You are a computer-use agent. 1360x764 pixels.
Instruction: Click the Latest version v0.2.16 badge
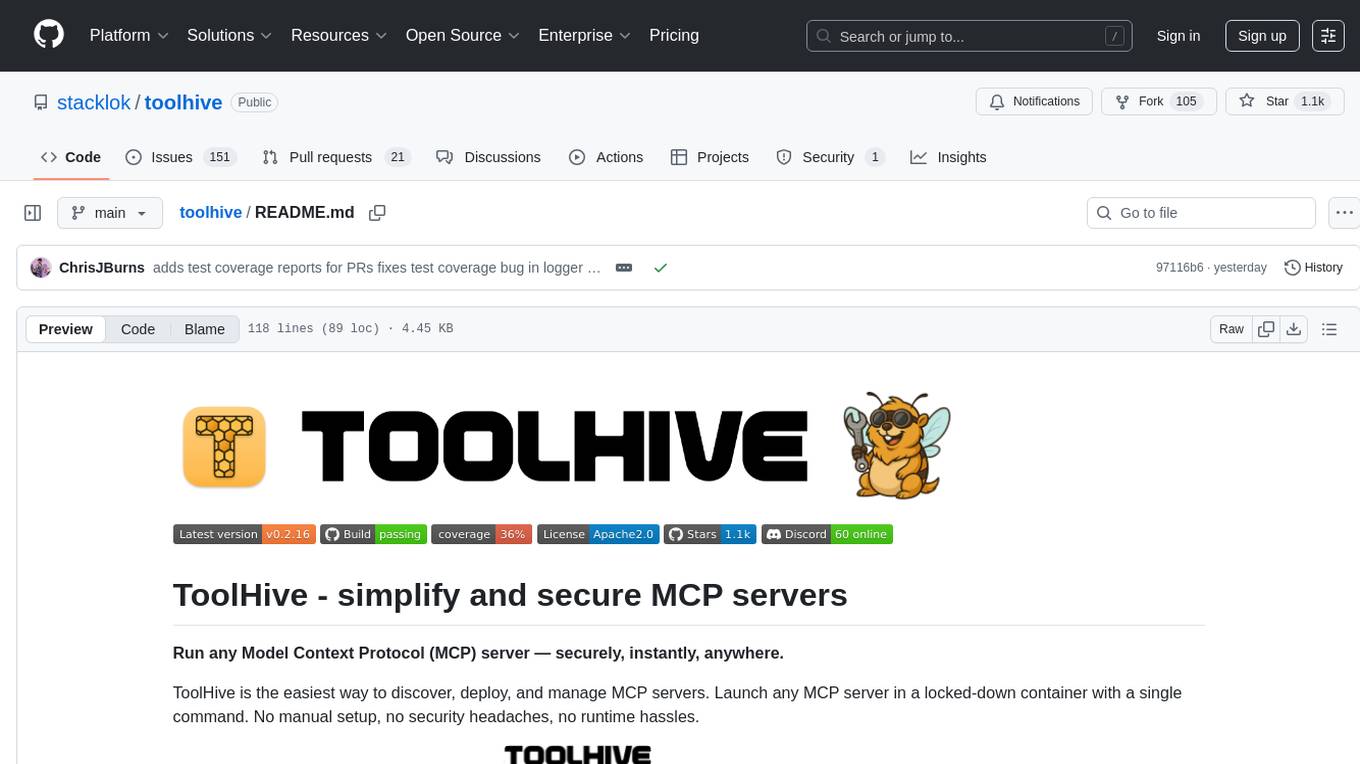245,534
